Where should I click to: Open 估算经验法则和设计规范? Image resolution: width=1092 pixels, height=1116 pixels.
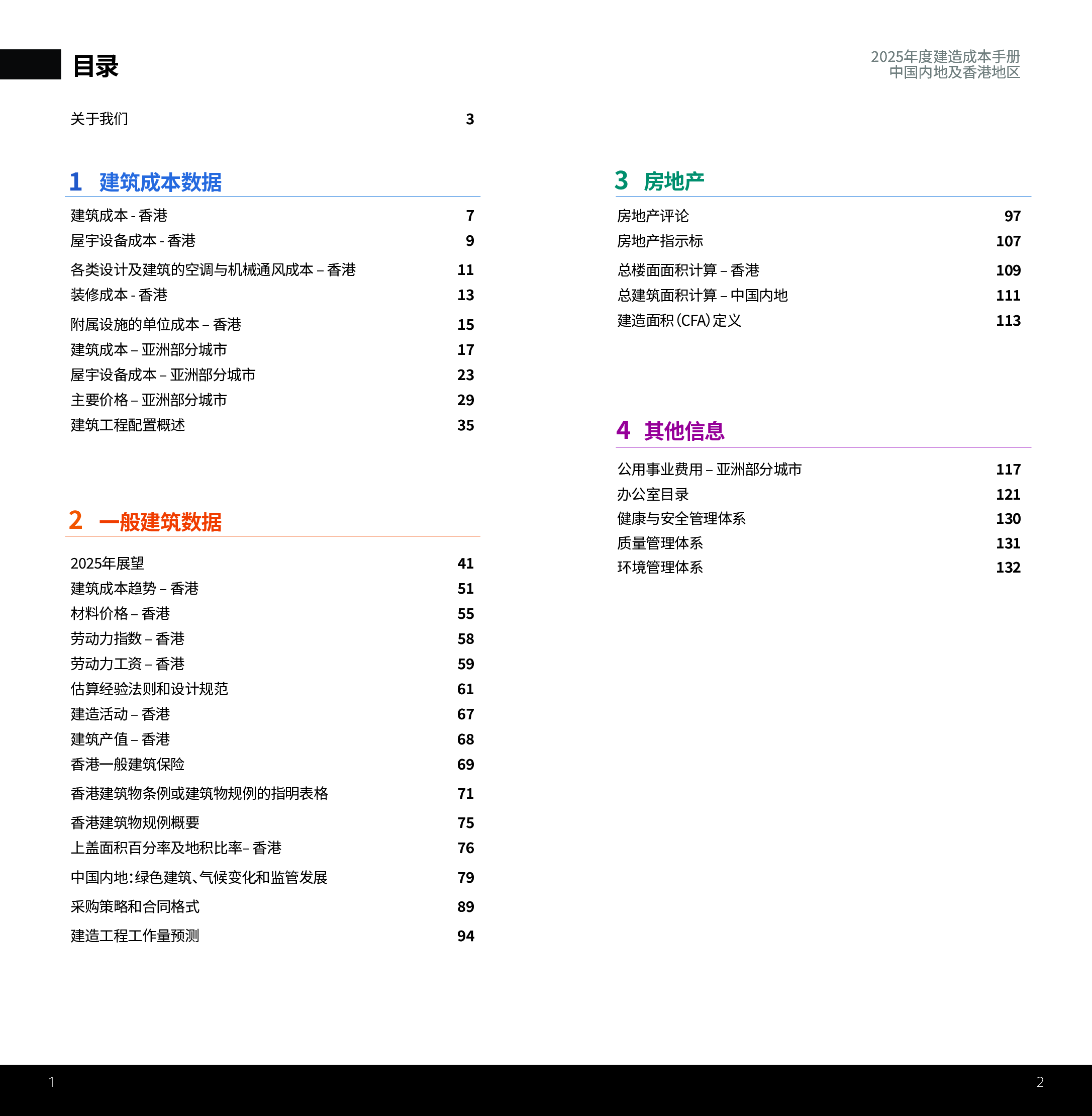click(x=149, y=689)
